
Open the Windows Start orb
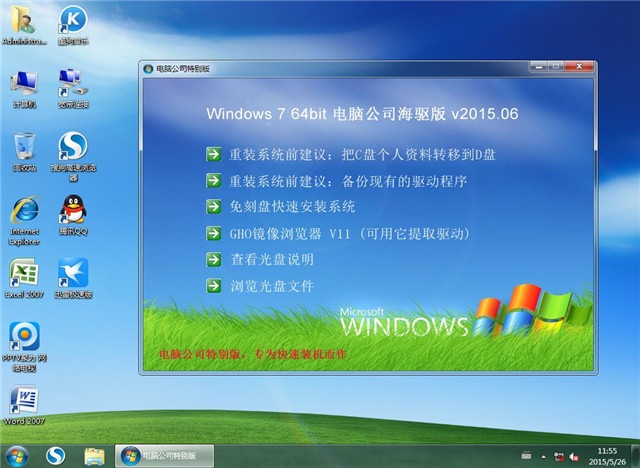click(x=17, y=455)
